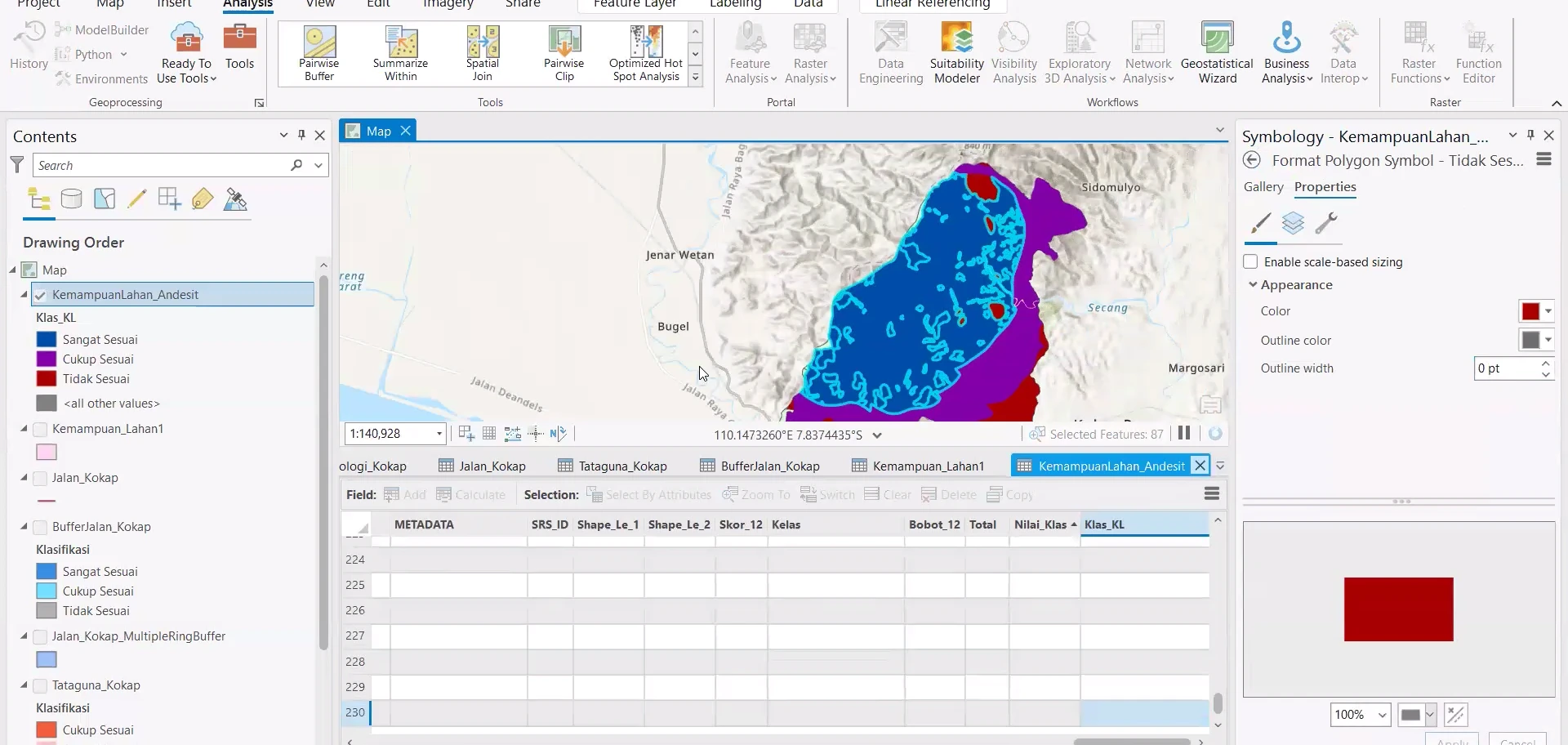Switch to List By Data Source view
Screen dimensions: 1568x745
pyautogui.click(x=71, y=199)
